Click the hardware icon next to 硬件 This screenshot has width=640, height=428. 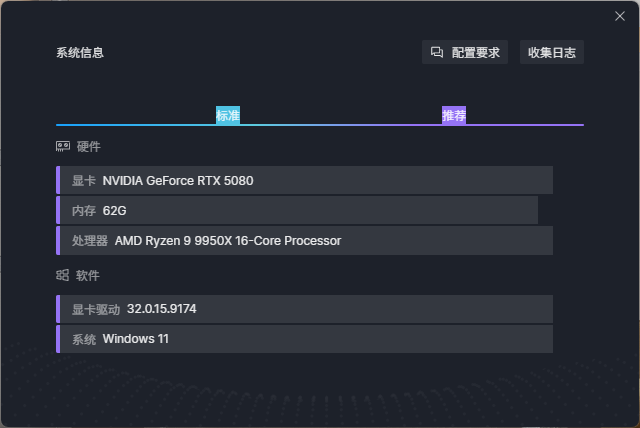click(x=63, y=146)
